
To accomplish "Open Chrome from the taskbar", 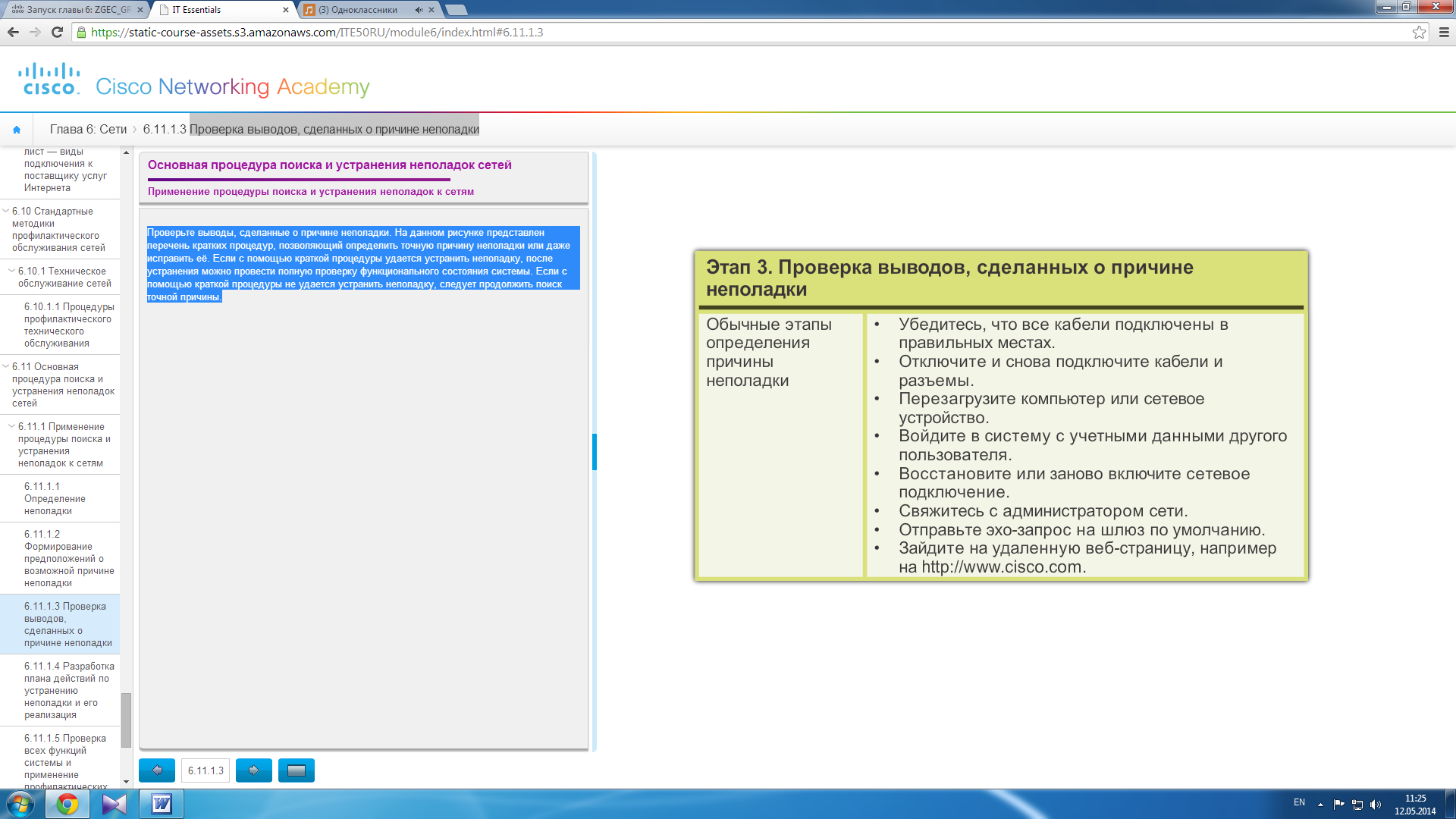I will (67, 804).
